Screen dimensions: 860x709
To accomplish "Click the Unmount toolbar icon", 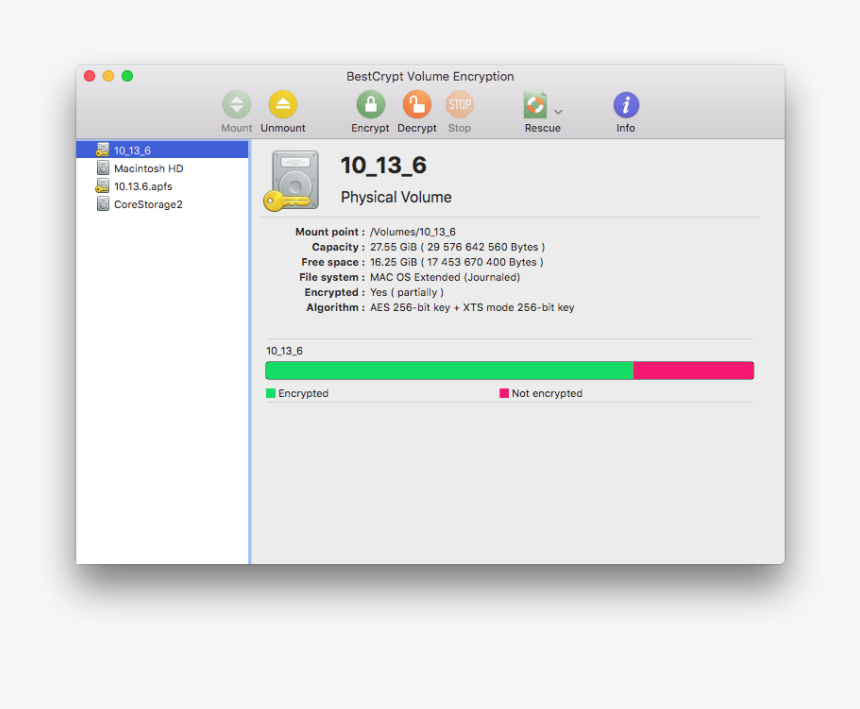I will (x=283, y=104).
